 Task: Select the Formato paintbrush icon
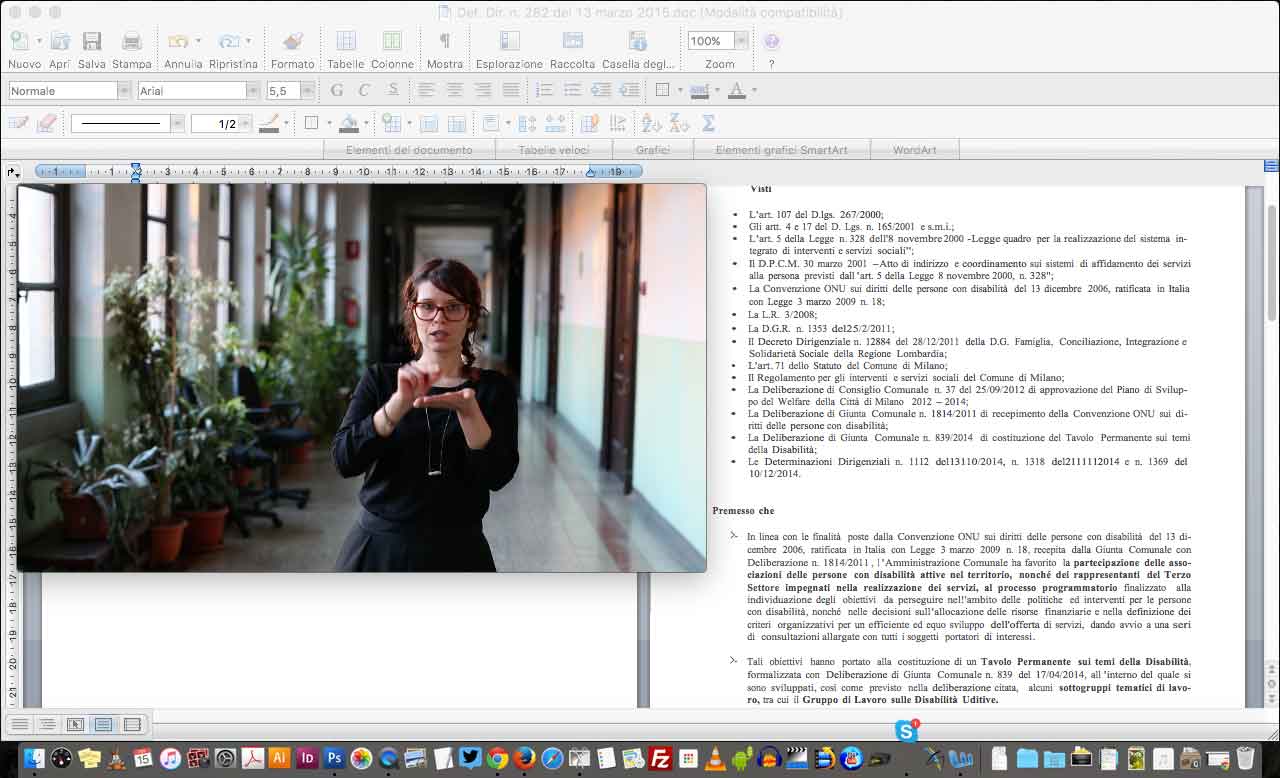292,42
